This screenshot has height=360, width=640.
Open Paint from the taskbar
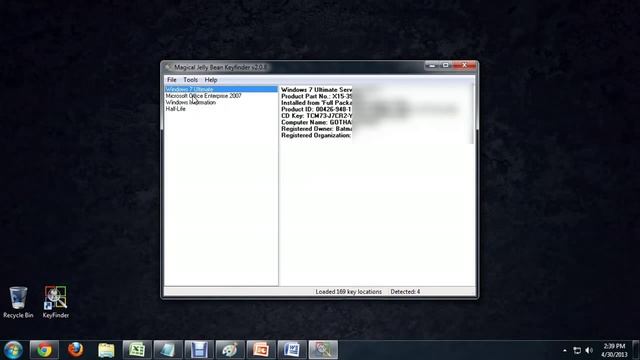click(230, 350)
